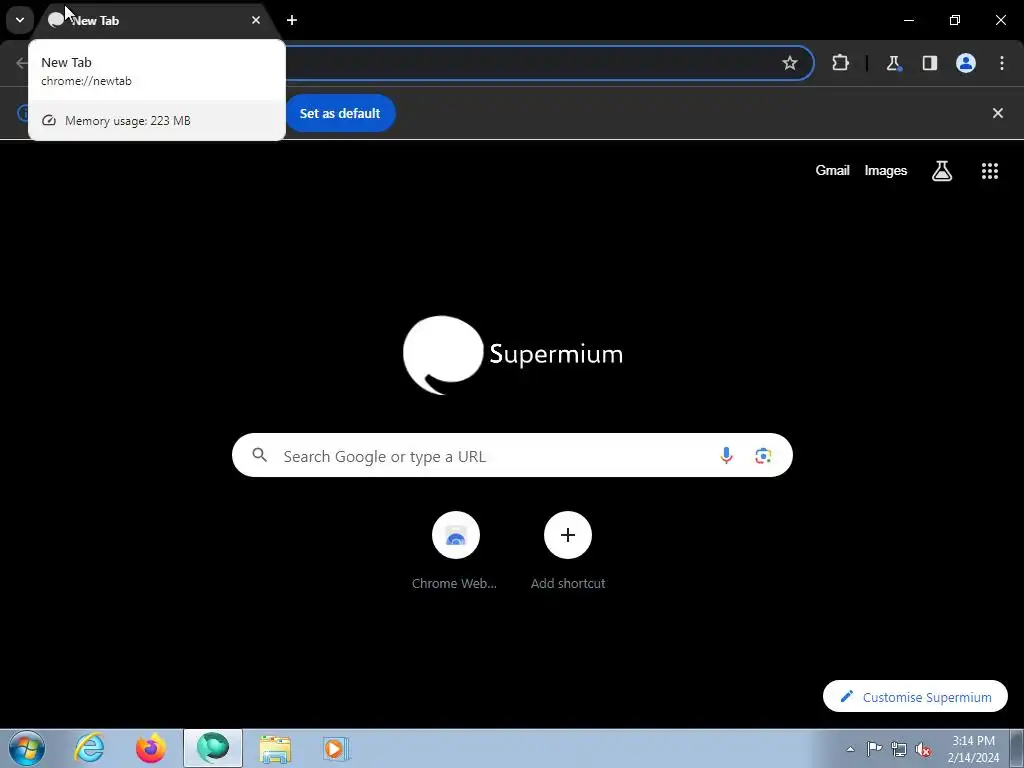Viewport: 1024px width, 768px height.
Task: Open Windows Explorer from taskbar
Action: pos(275,748)
